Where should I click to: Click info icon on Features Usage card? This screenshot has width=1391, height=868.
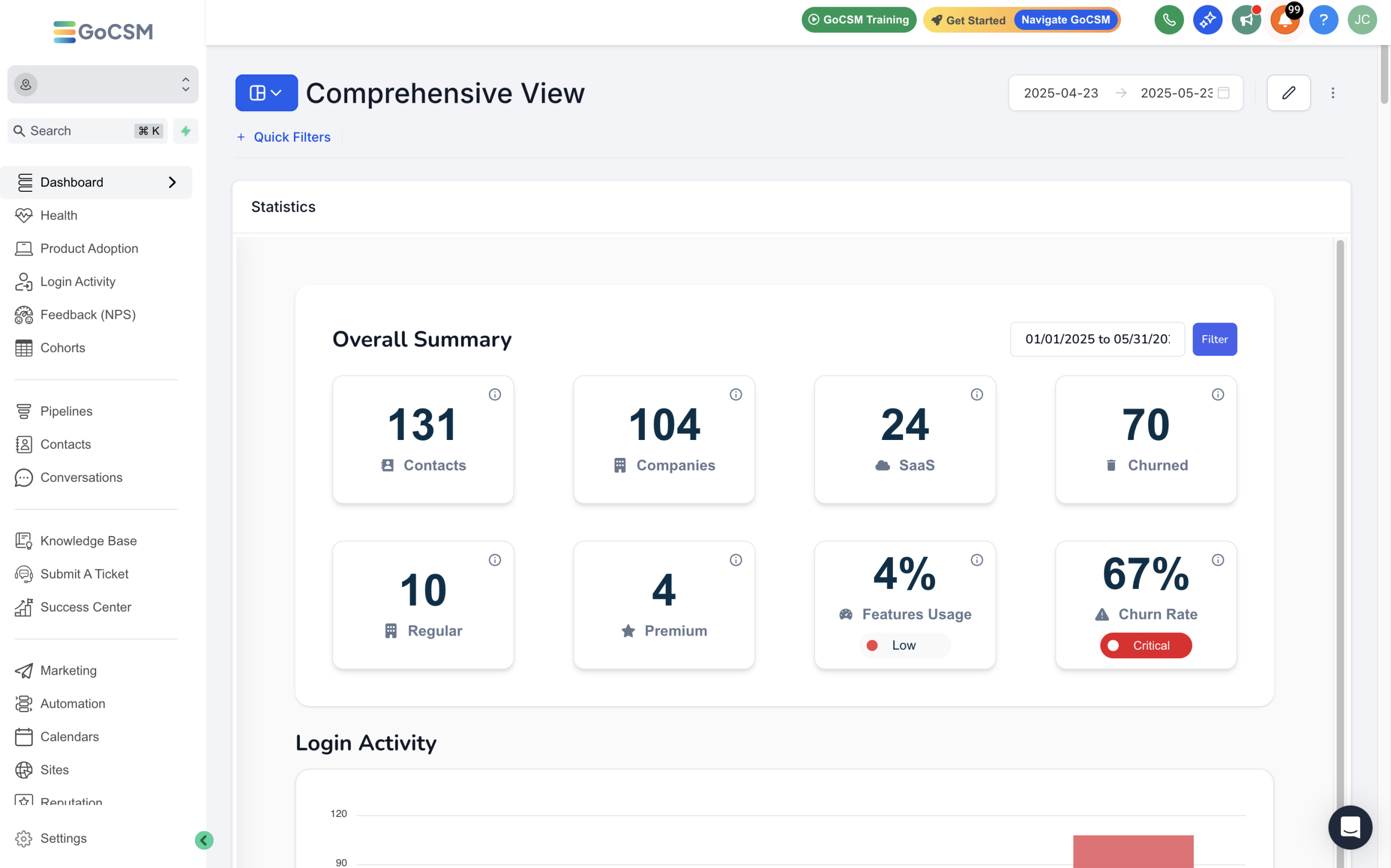976,559
